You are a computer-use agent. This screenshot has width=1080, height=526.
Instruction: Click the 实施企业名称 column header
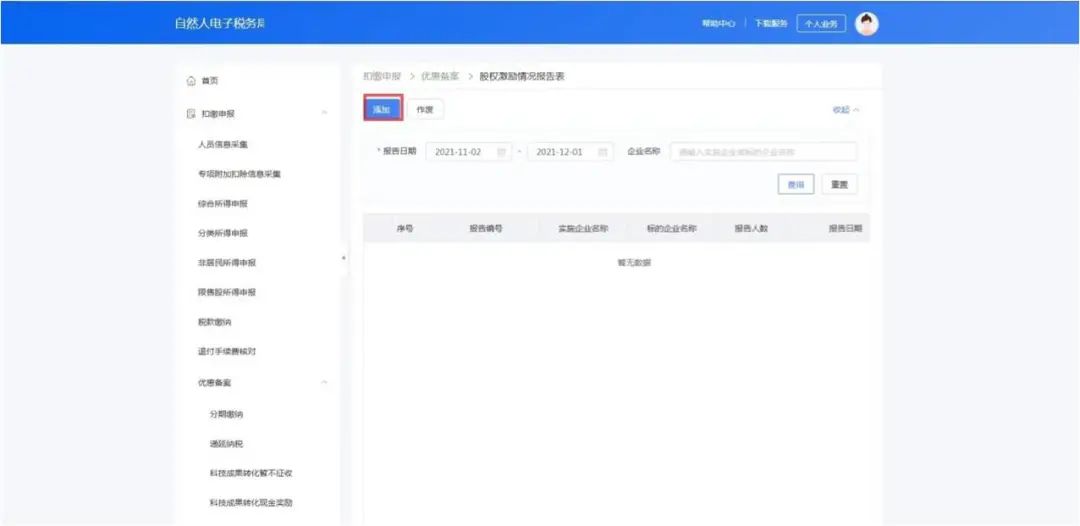coord(583,229)
